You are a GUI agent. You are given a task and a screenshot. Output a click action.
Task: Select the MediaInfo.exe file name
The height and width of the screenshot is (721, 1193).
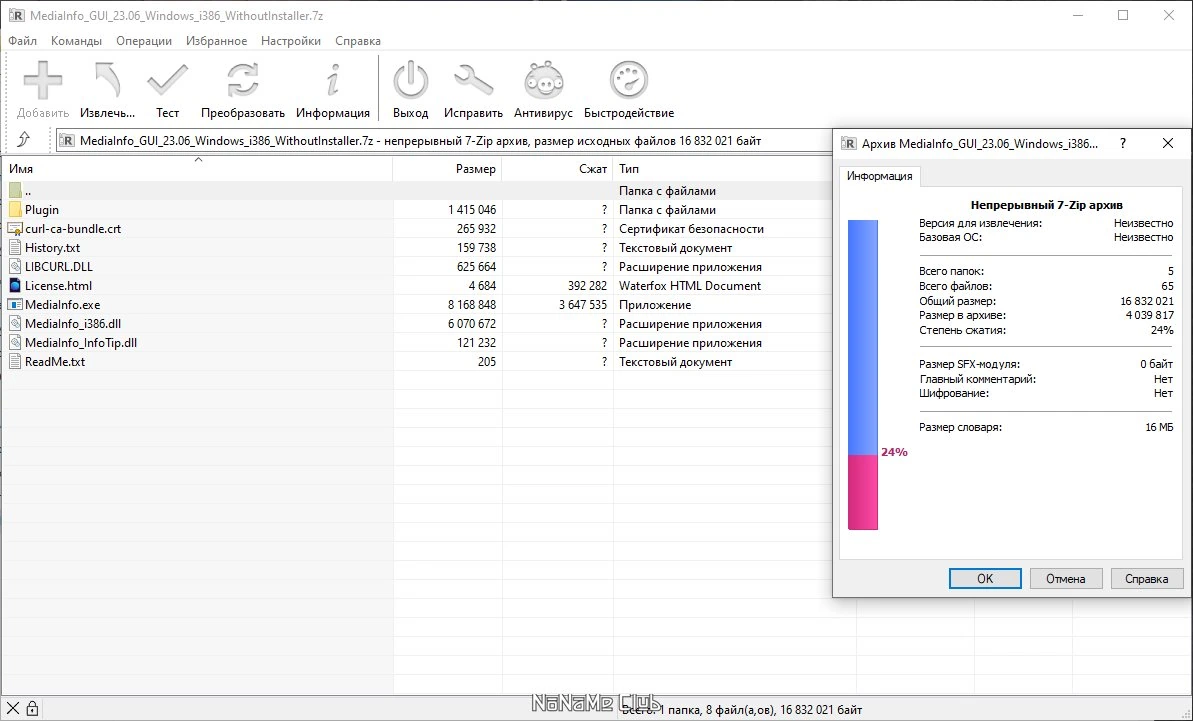tap(62, 304)
